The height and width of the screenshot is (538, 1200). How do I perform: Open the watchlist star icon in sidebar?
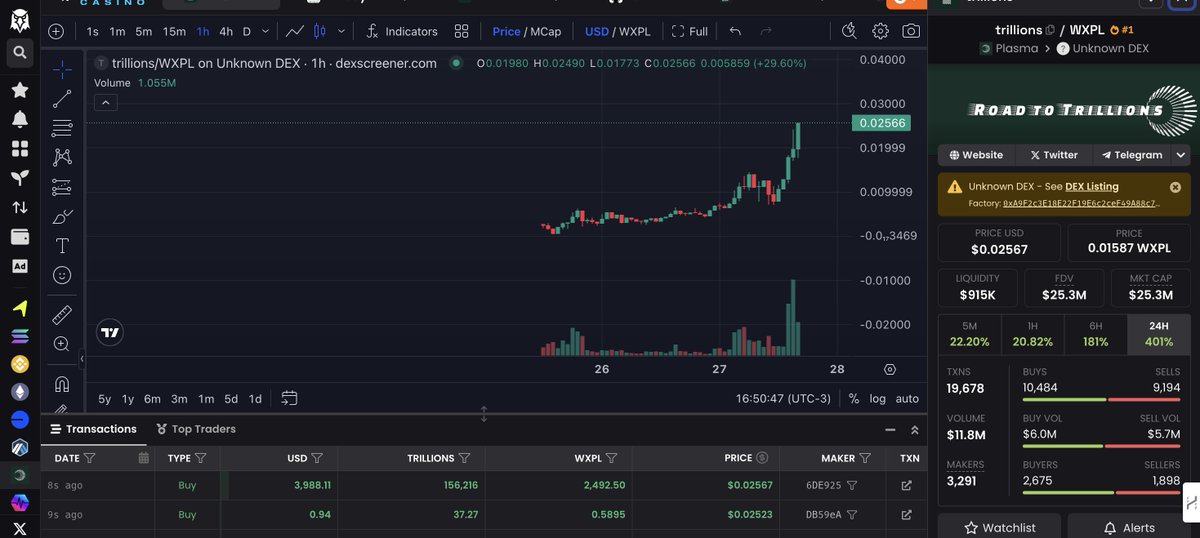click(x=19, y=90)
